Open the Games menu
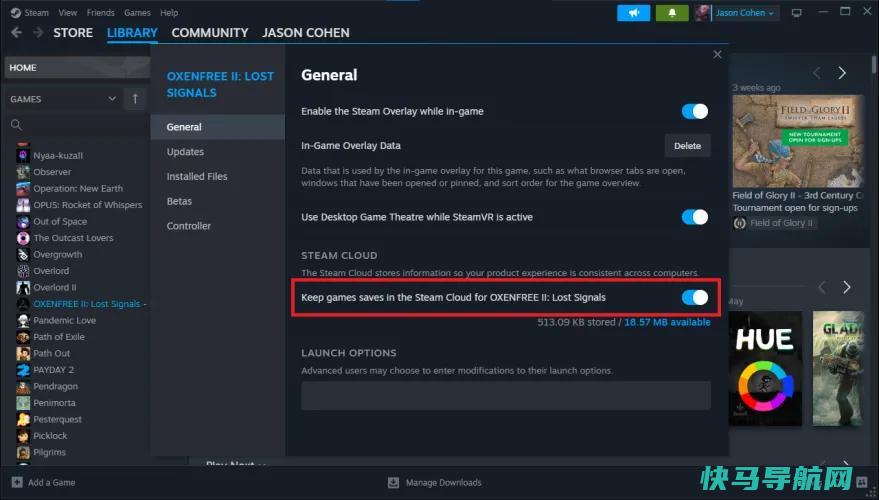This screenshot has width=879, height=500. point(137,12)
